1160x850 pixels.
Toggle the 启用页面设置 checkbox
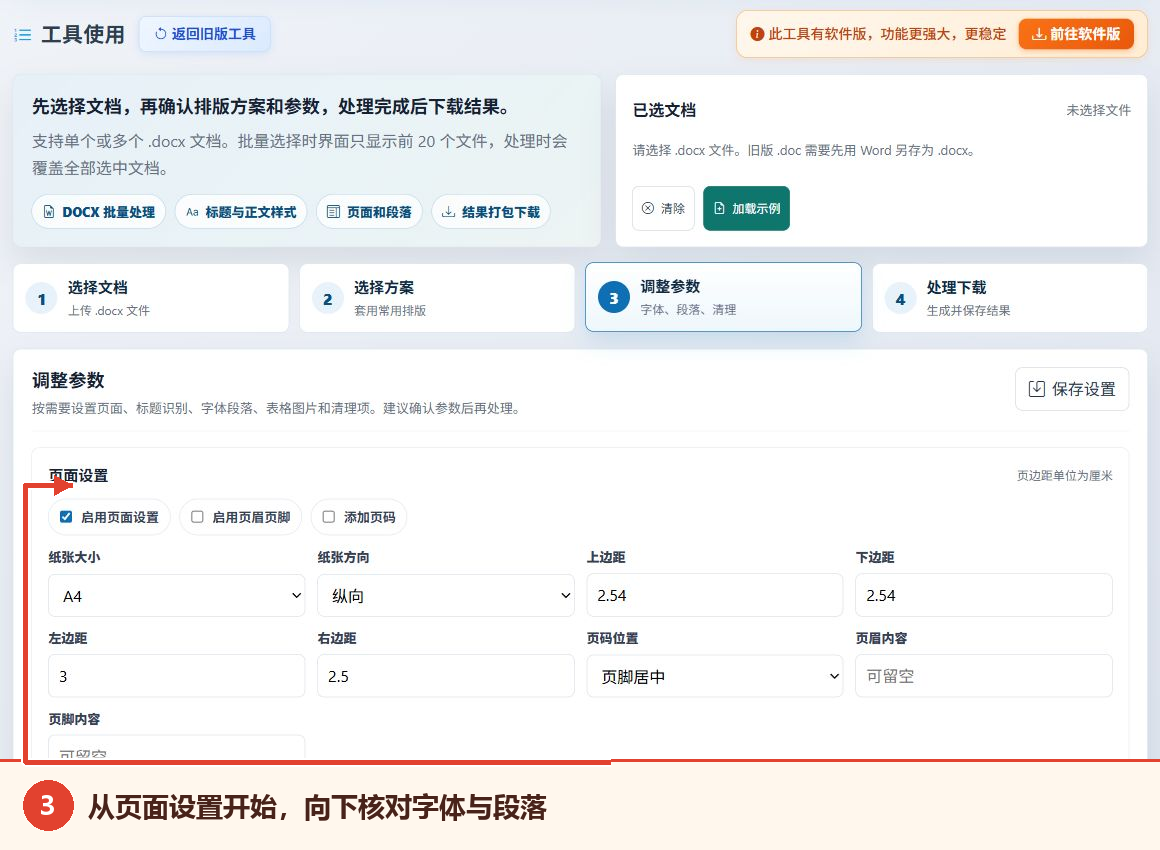66,517
